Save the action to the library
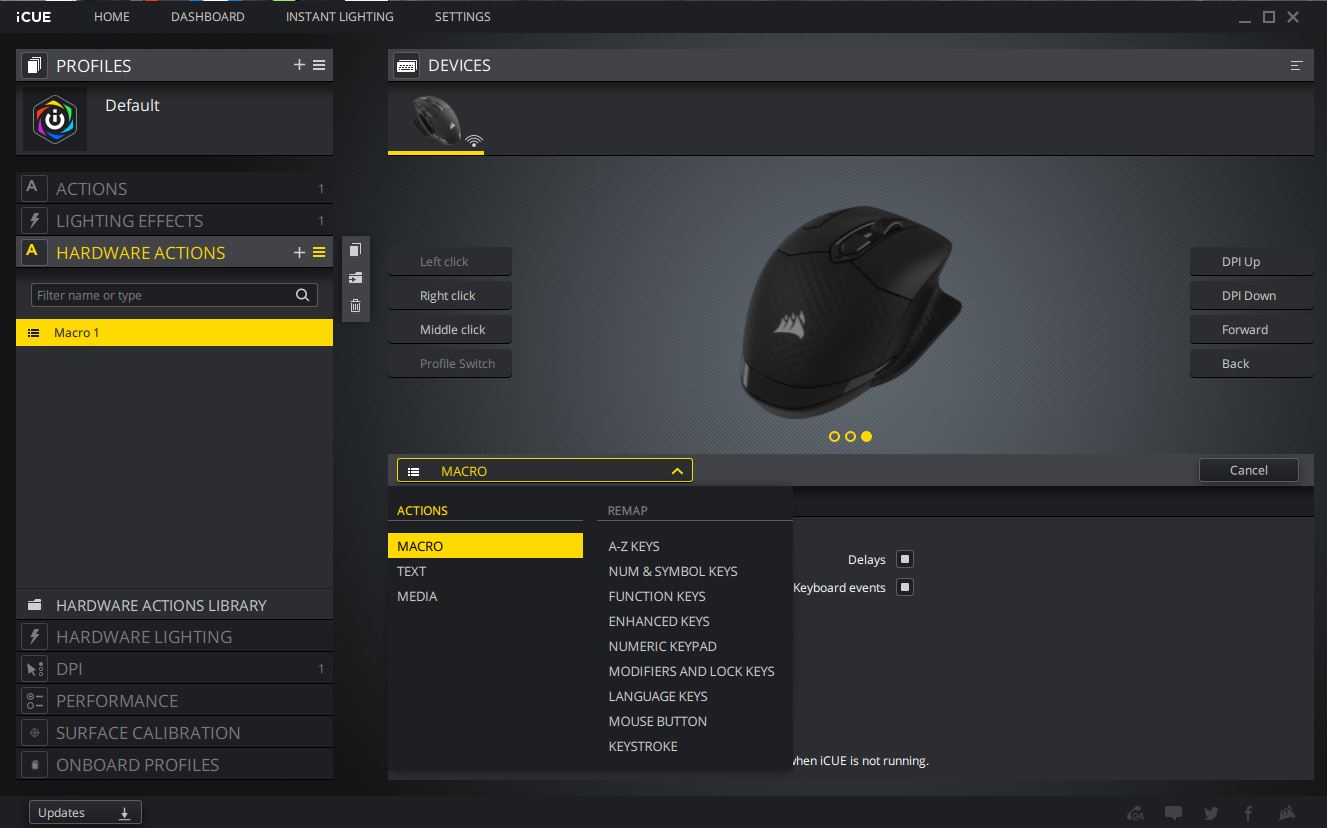1327x828 pixels. tap(355, 278)
